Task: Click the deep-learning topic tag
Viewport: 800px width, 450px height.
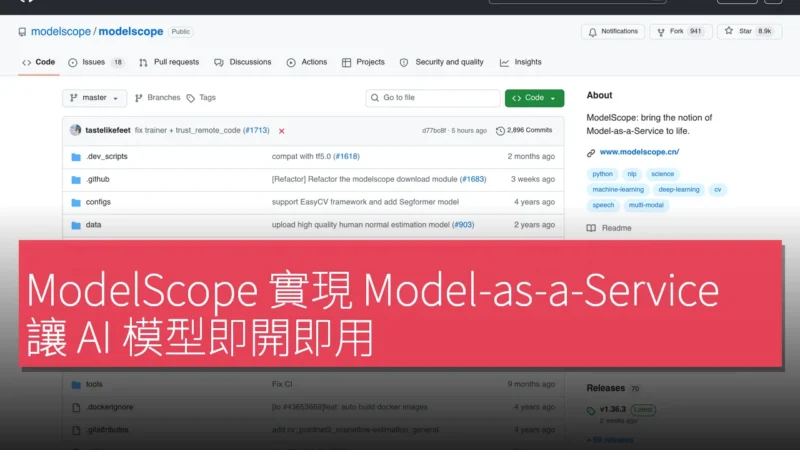Action: (x=679, y=190)
